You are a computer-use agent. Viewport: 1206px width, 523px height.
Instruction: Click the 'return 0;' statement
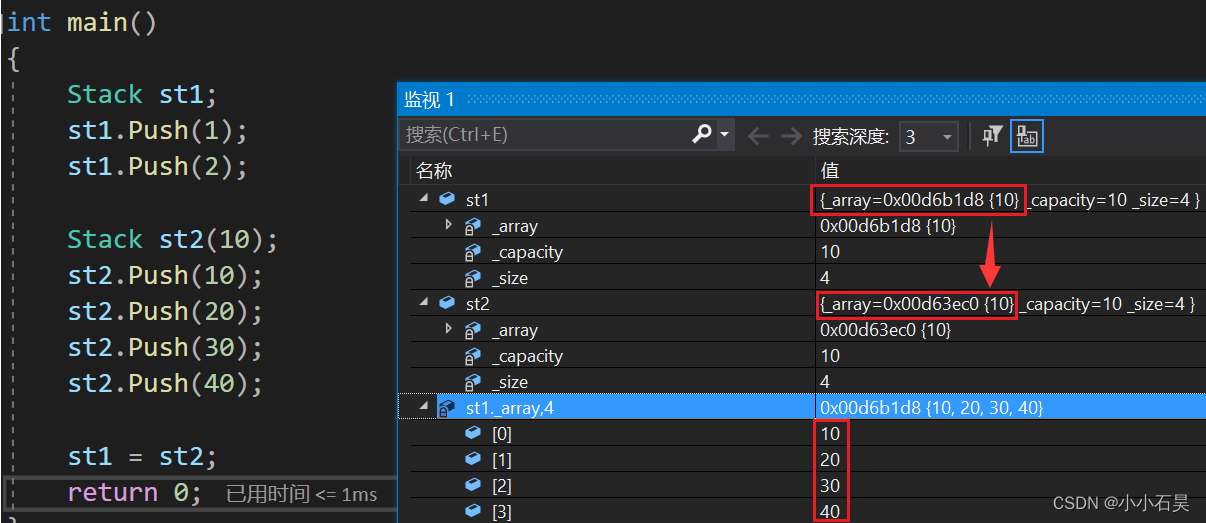click(134, 493)
